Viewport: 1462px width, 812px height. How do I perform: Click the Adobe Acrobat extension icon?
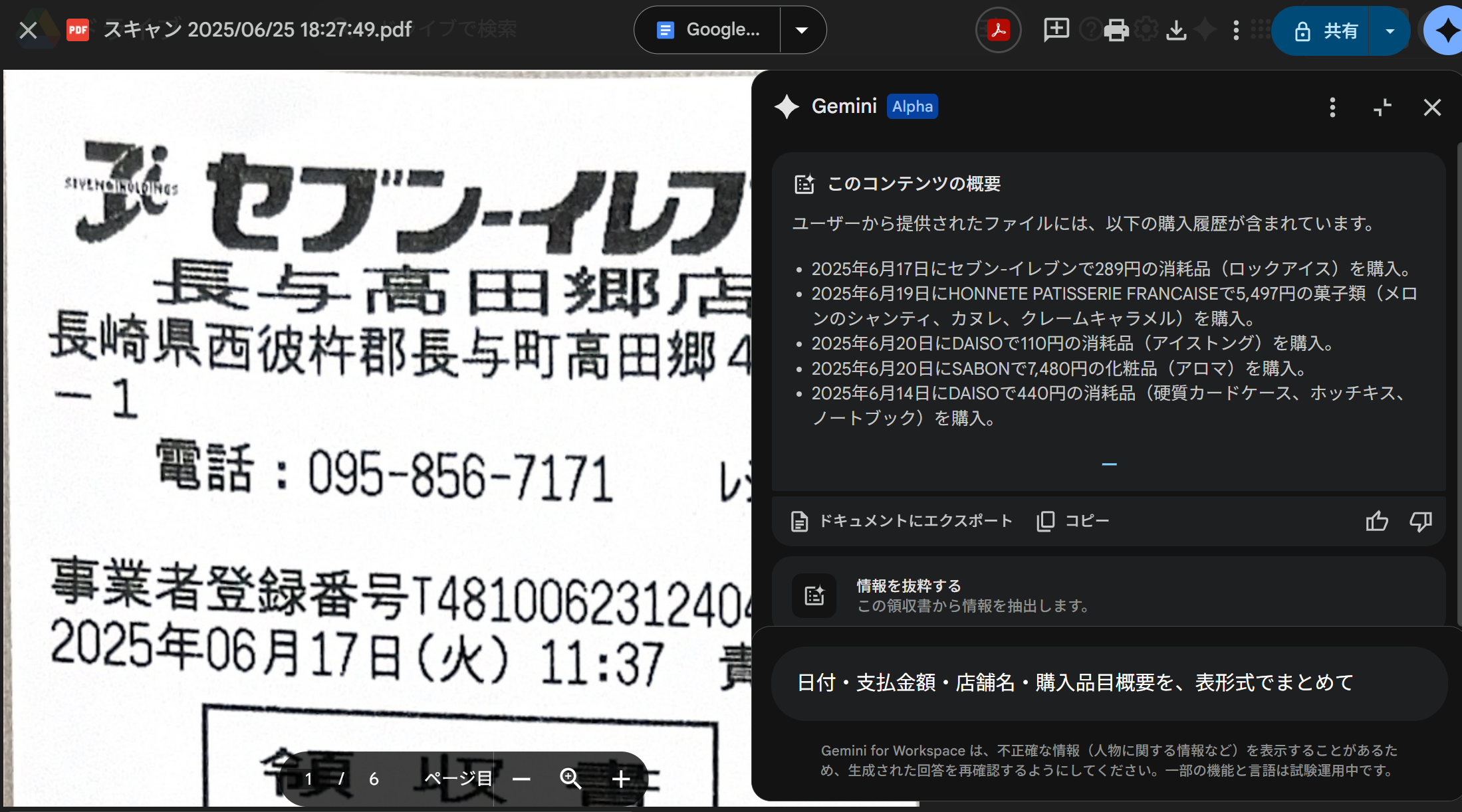click(998, 30)
